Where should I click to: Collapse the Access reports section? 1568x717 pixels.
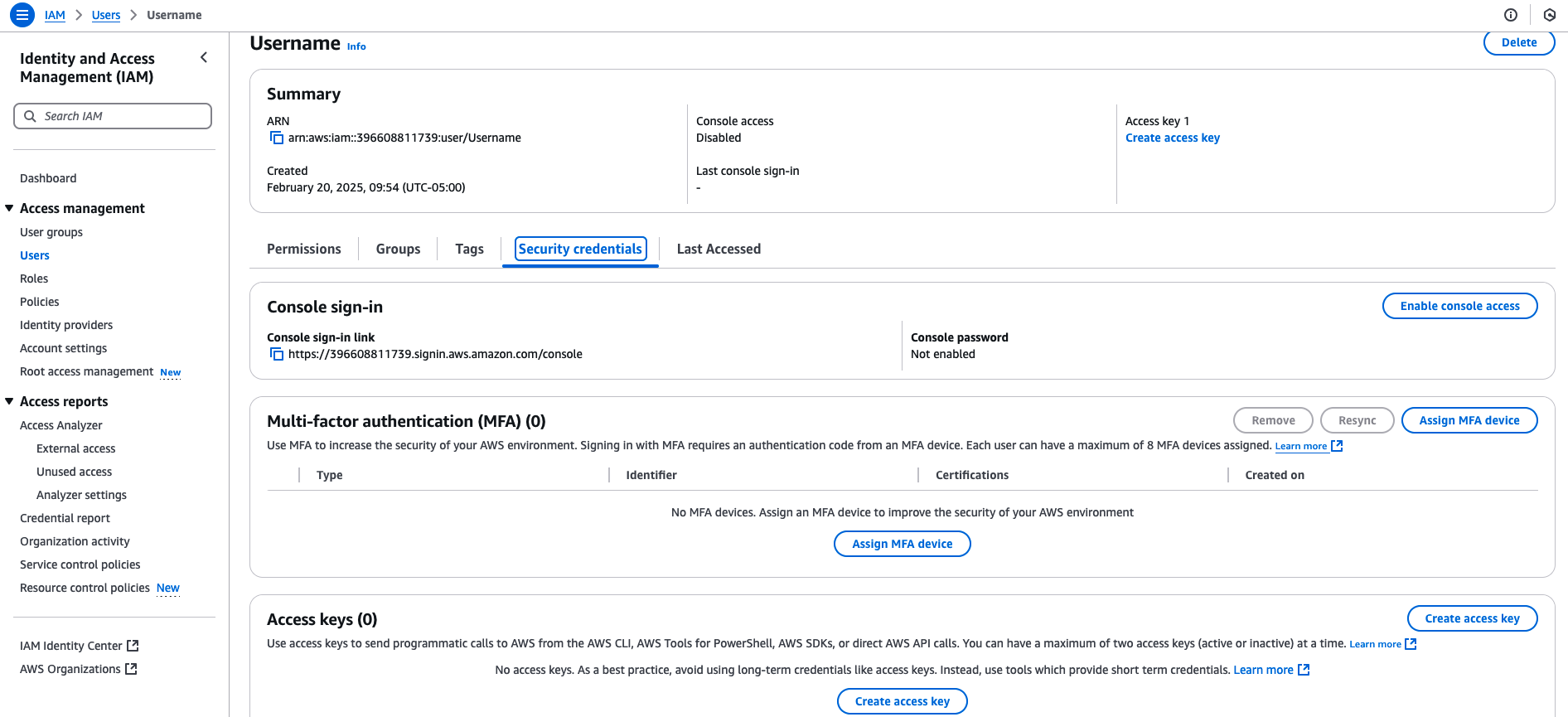(9, 401)
